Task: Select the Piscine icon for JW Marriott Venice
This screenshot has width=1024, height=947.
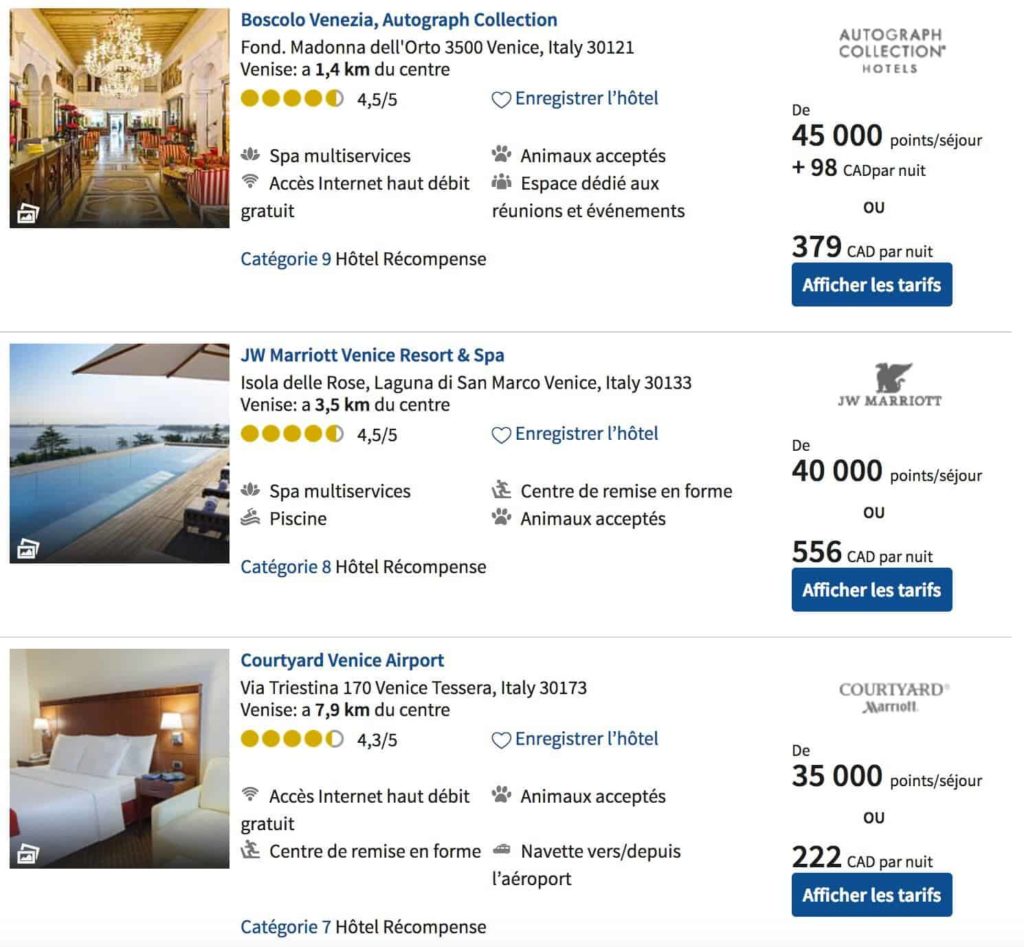Action: click(x=252, y=518)
